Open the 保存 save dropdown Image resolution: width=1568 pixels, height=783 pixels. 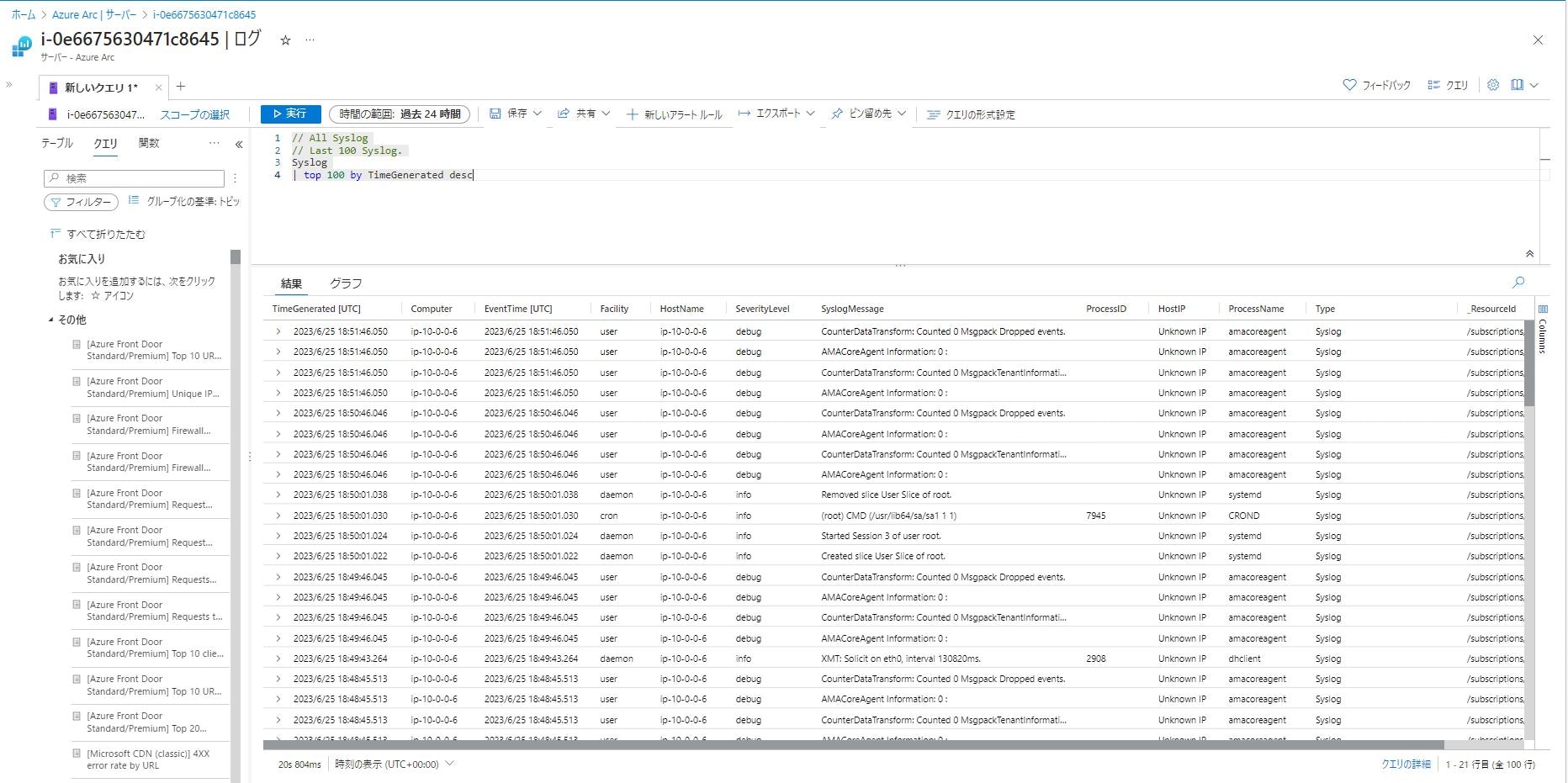coord(516,114)
